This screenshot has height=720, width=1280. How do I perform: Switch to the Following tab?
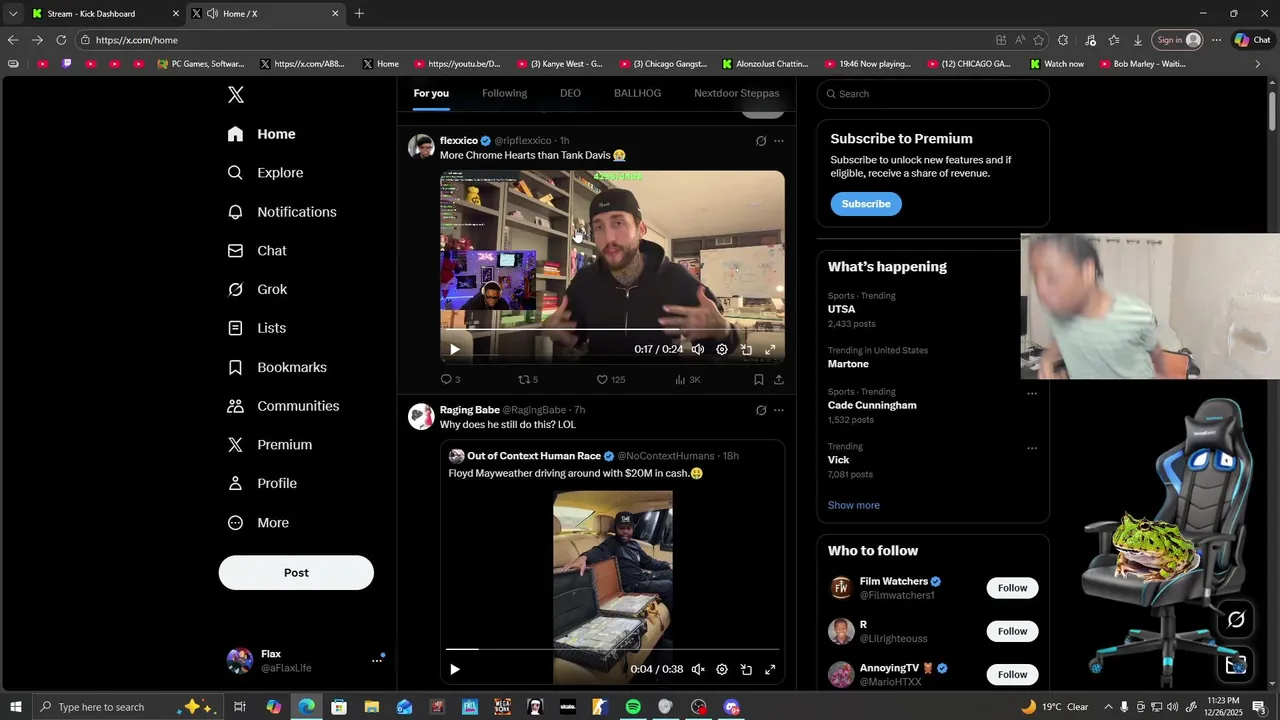tap(504, 93)
